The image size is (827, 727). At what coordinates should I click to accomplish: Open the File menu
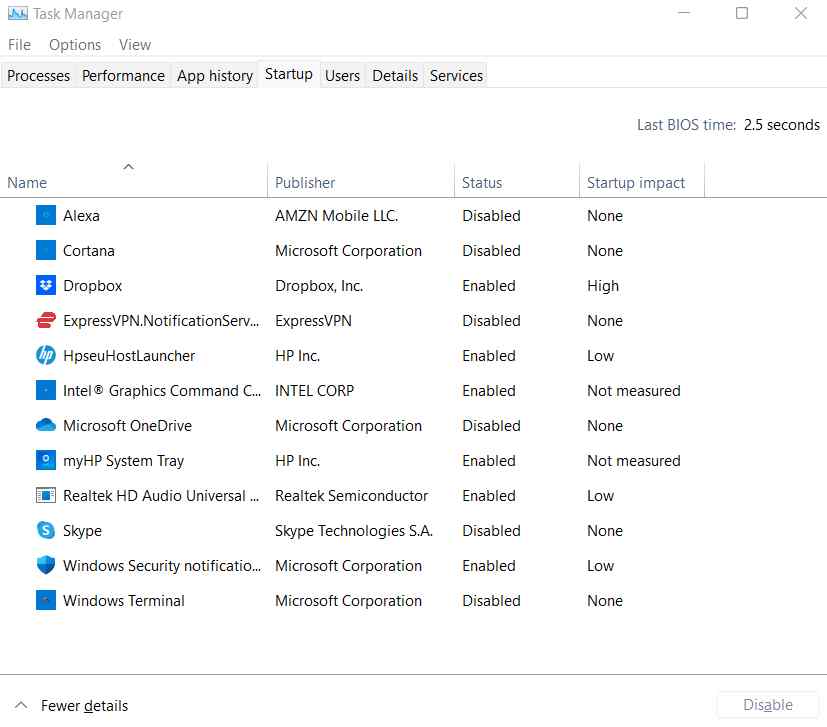(x=20, y=45)
